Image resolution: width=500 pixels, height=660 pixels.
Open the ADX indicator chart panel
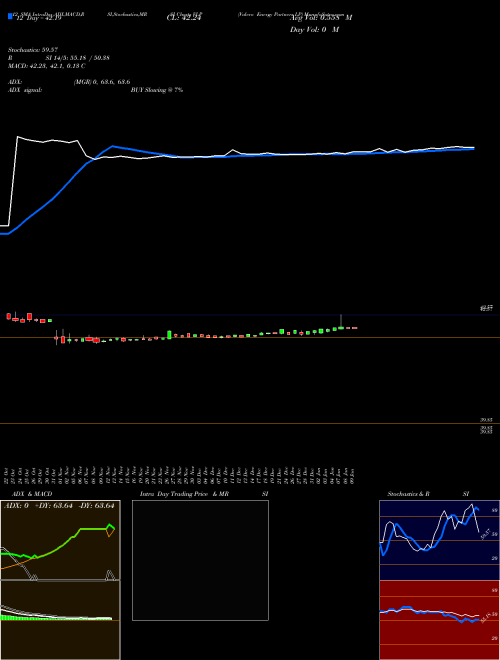click(60, 540)
